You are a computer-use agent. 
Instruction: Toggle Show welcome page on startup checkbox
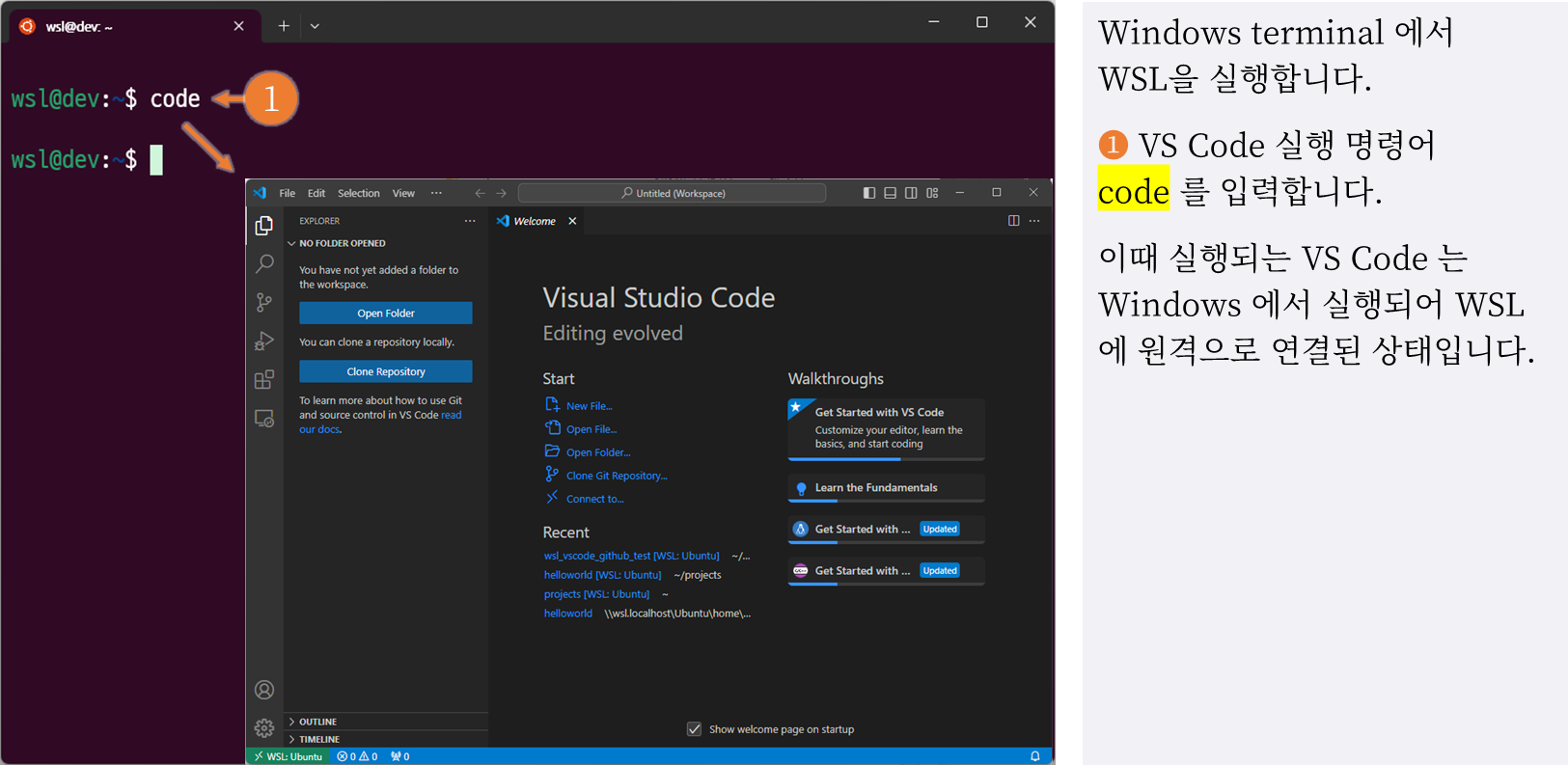[694, 729]
